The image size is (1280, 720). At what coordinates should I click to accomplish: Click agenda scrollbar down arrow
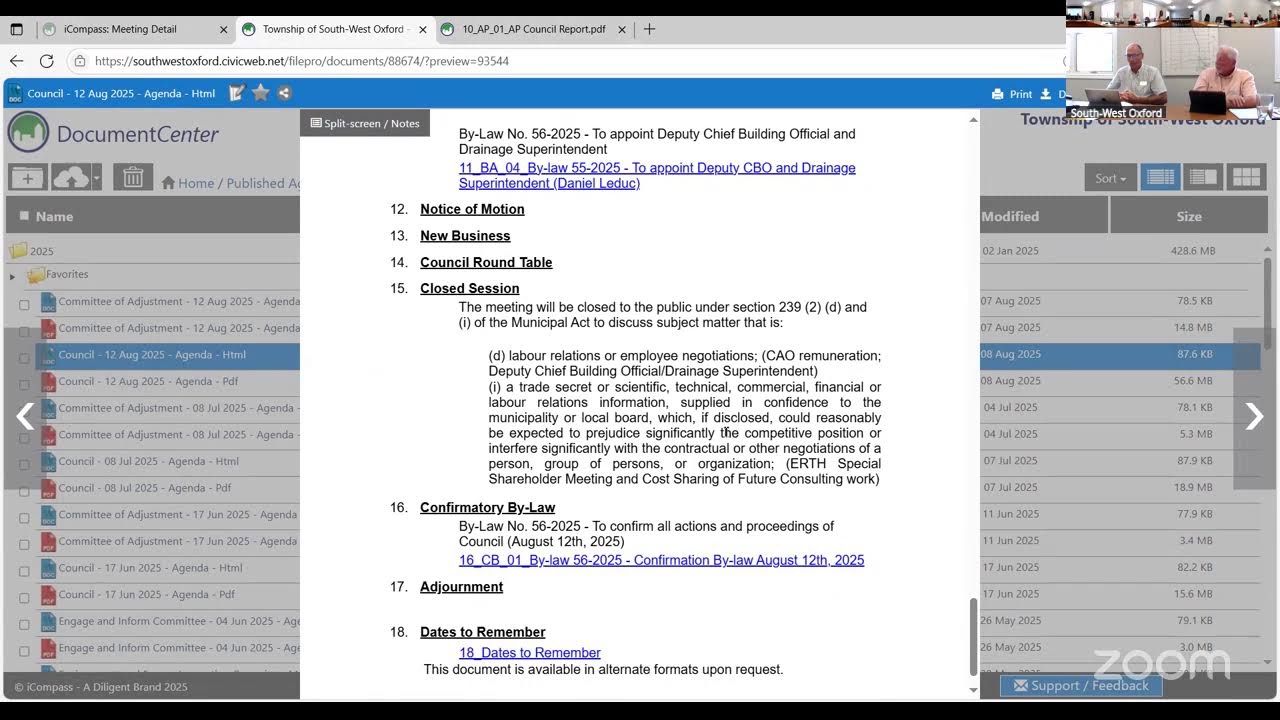[x=973, y=690]
